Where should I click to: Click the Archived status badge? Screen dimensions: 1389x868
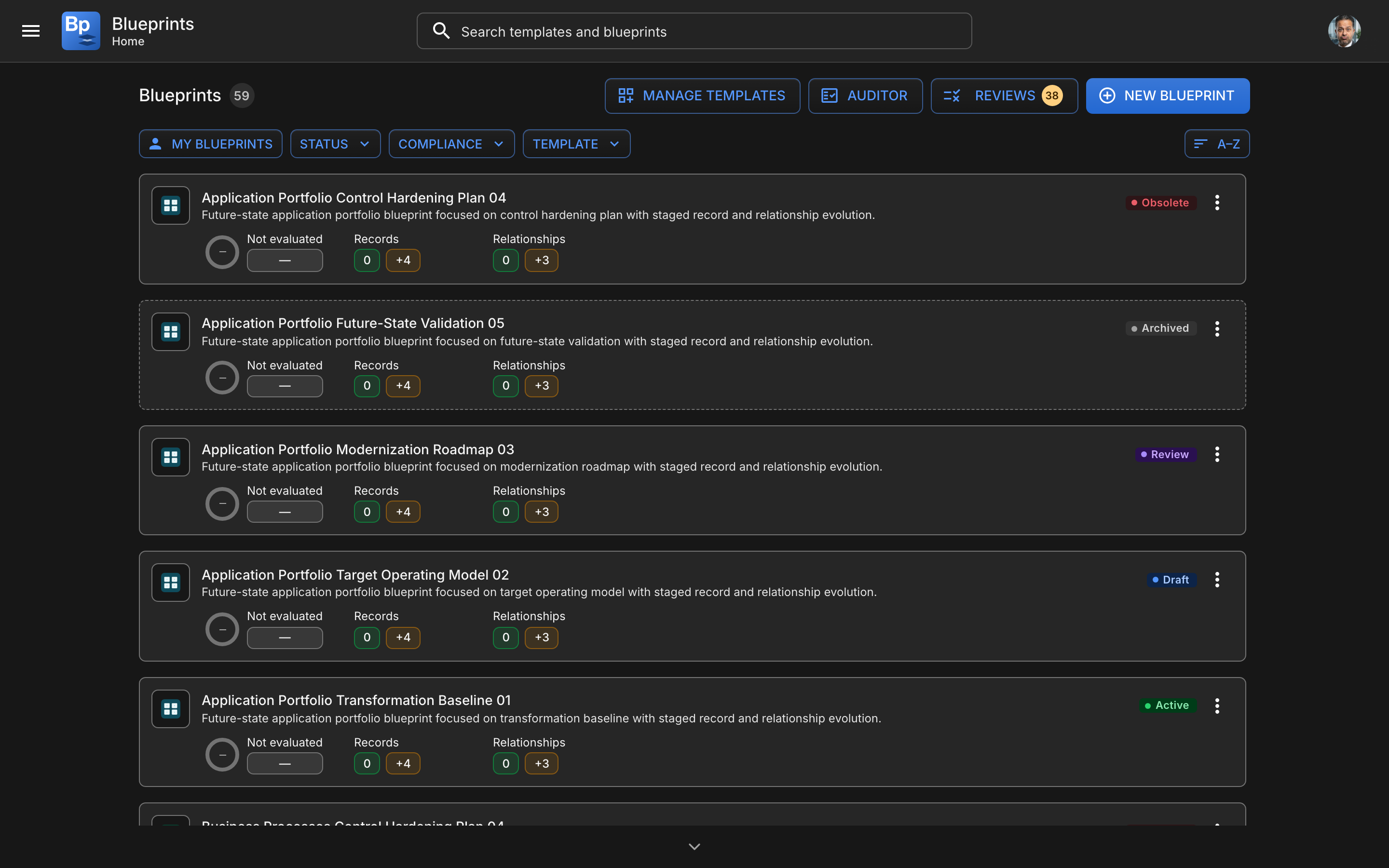1160,328
